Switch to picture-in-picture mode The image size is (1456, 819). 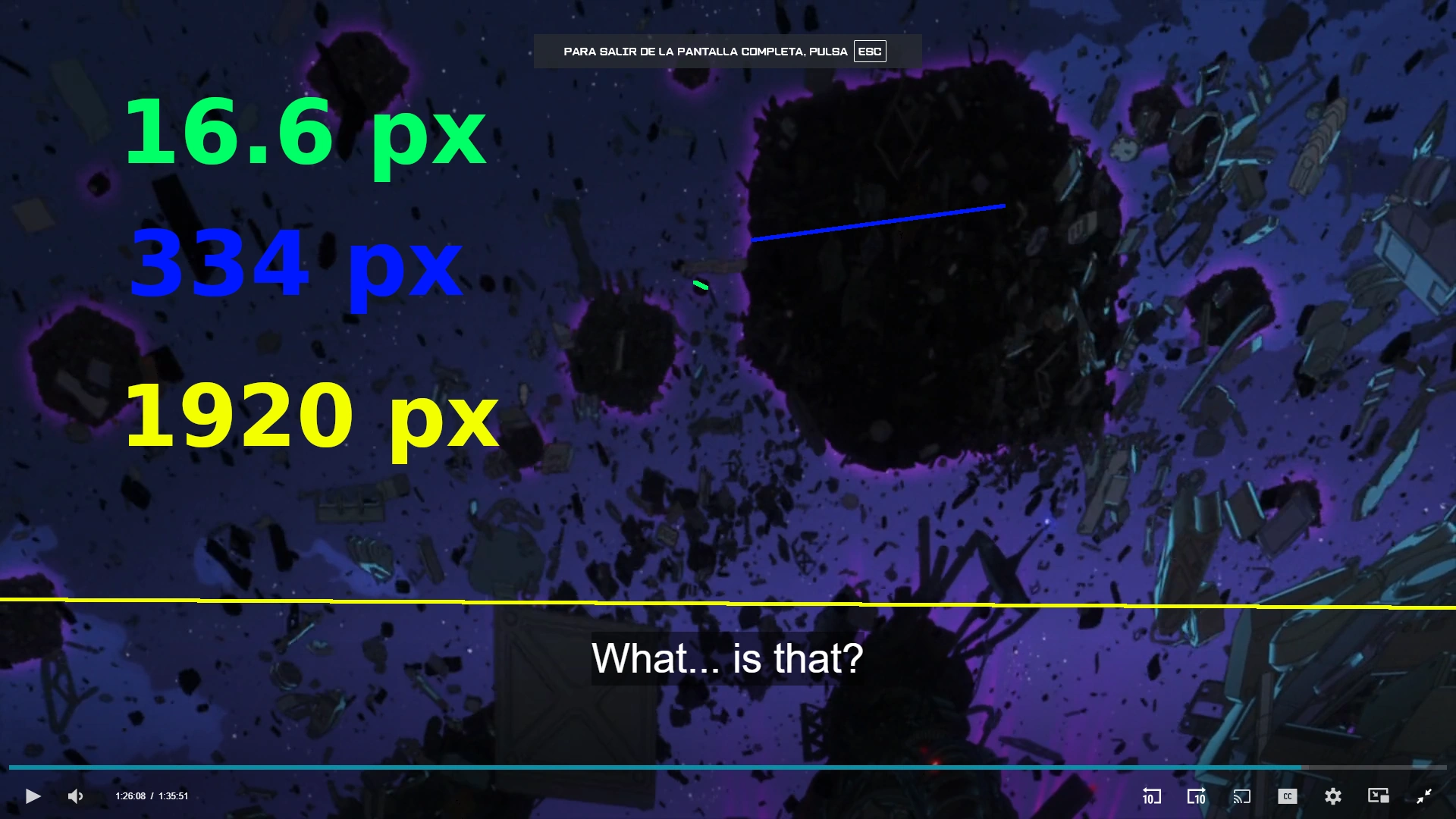click(1379, 795)
